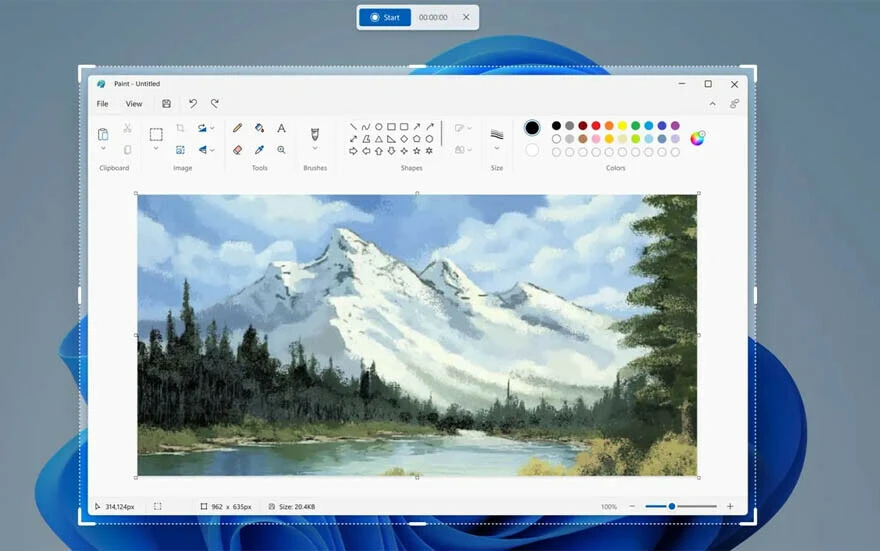Choose the brown palette color
Image resolution: width=880 pixels, height=551 pixels.
pyautogui.click(x=583, y=139)
